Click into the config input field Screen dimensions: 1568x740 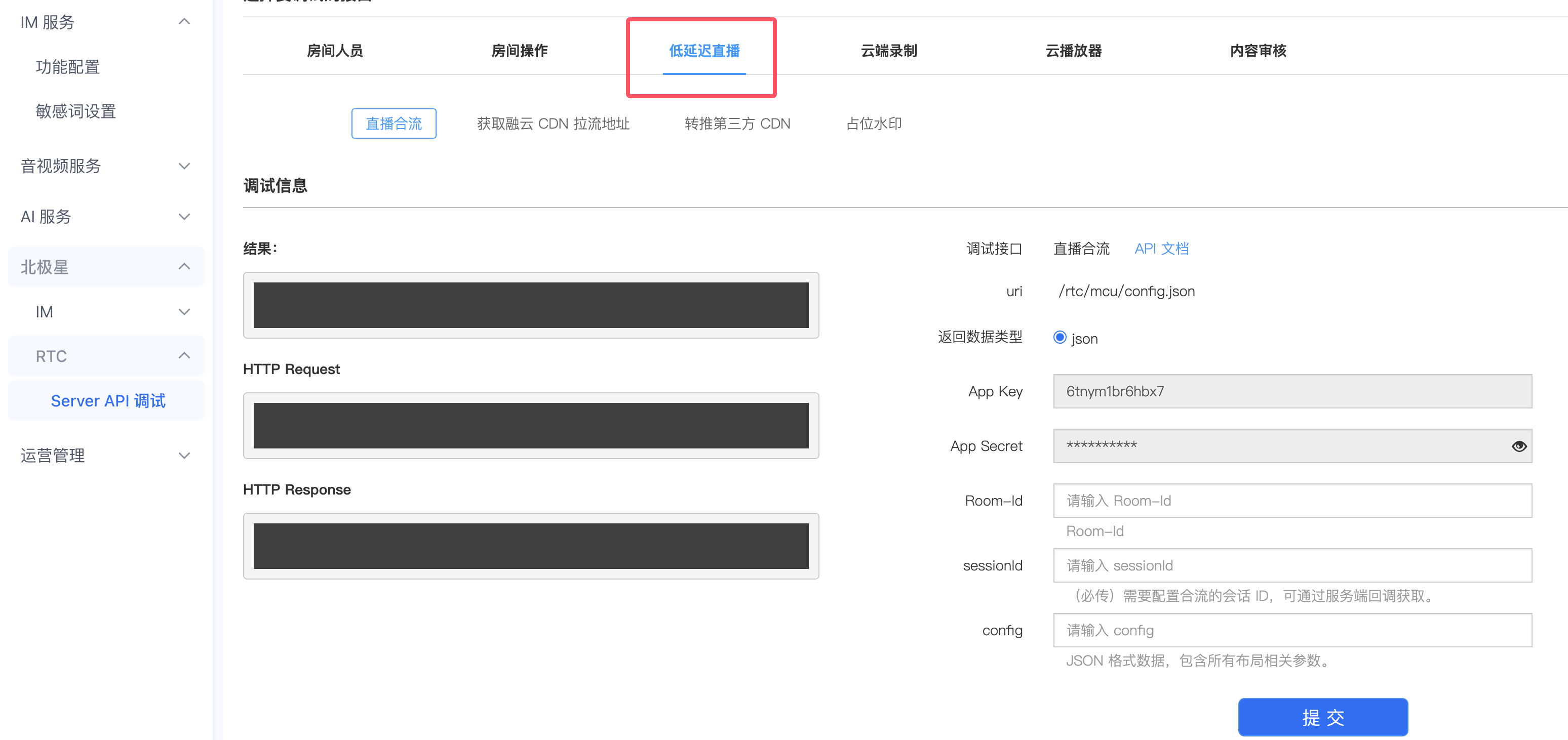click(x=1292, y=631)
